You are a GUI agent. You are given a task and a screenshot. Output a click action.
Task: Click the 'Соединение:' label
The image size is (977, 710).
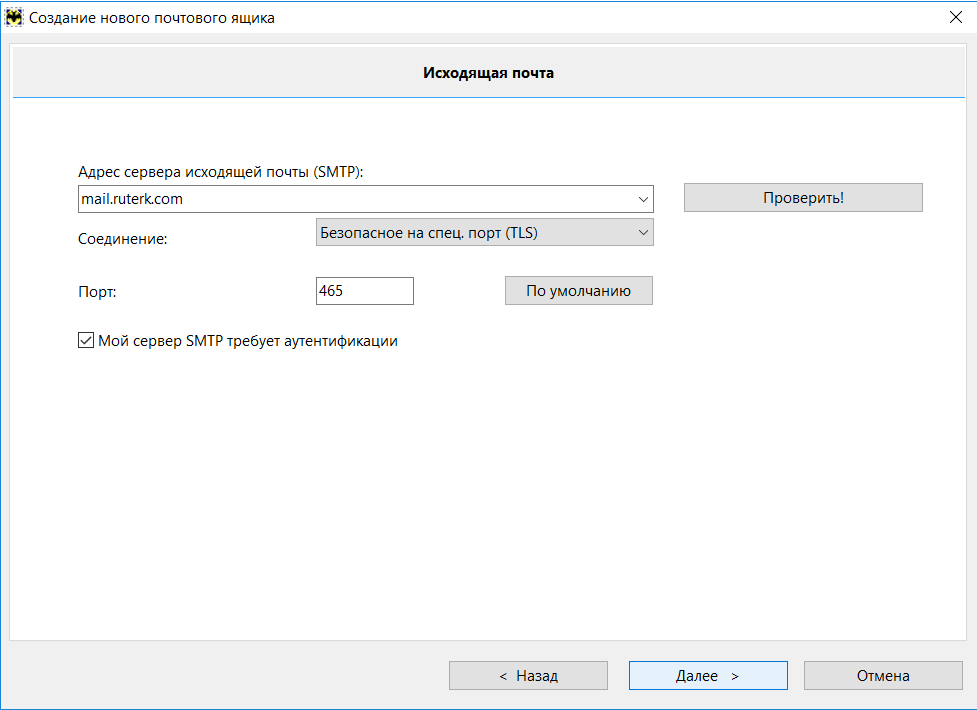coord(121,240)
